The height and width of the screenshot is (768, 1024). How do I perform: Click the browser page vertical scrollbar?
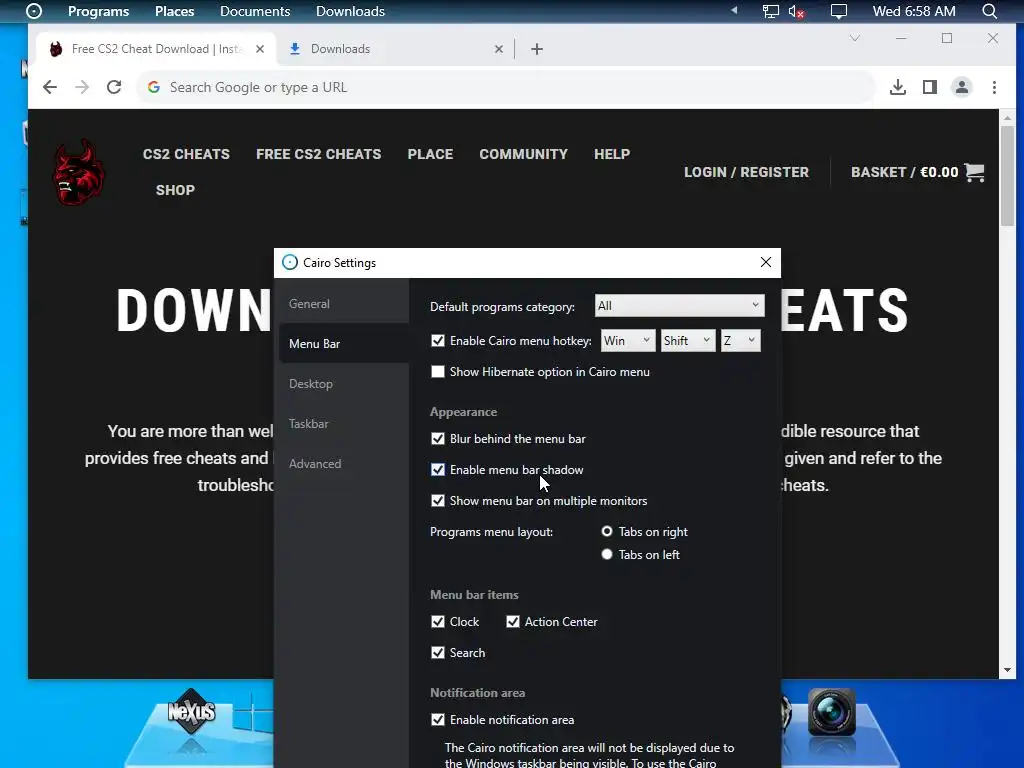(x=1008, y=176)
